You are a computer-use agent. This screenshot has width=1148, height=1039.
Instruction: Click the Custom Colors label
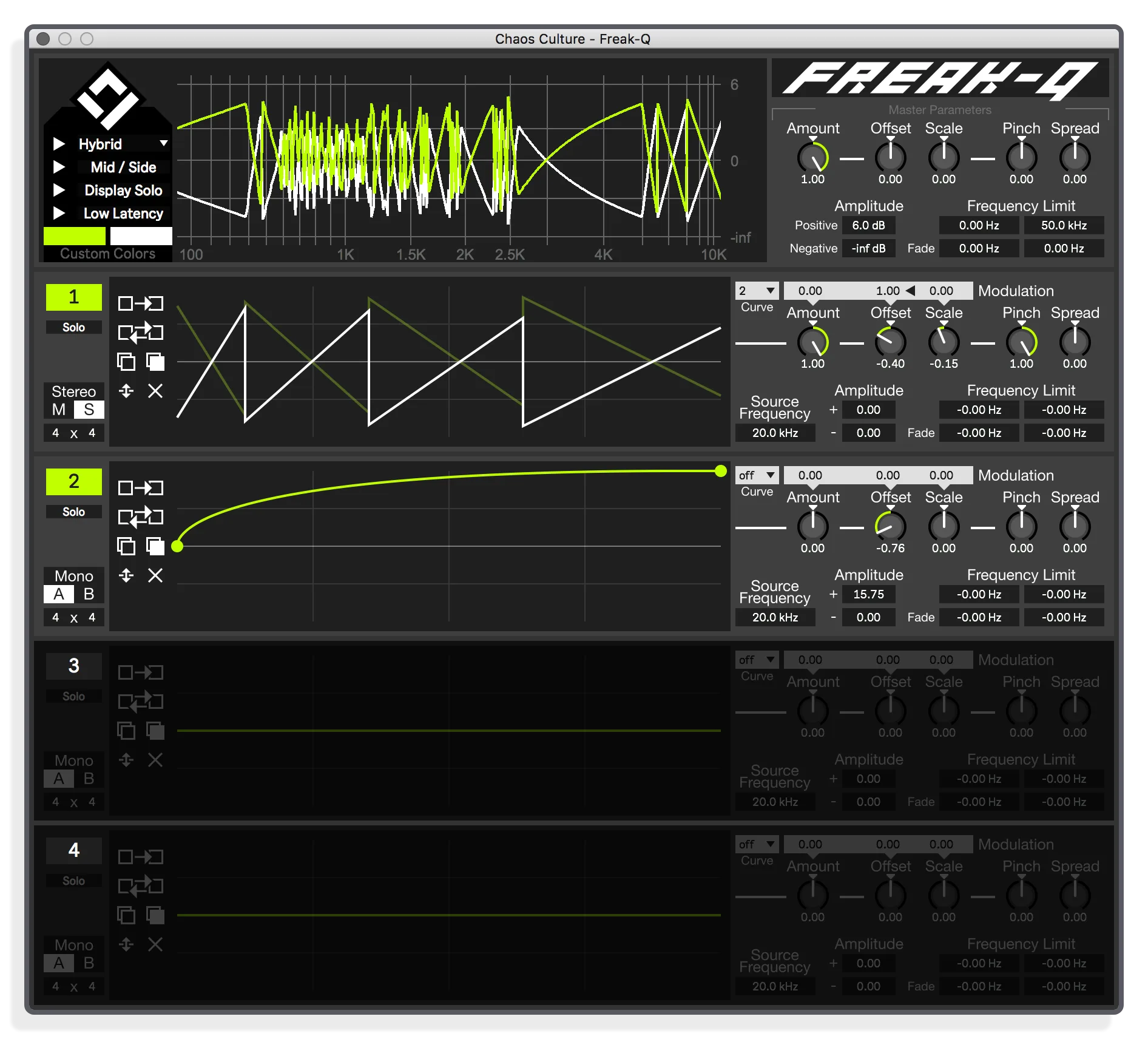(107, 254)
